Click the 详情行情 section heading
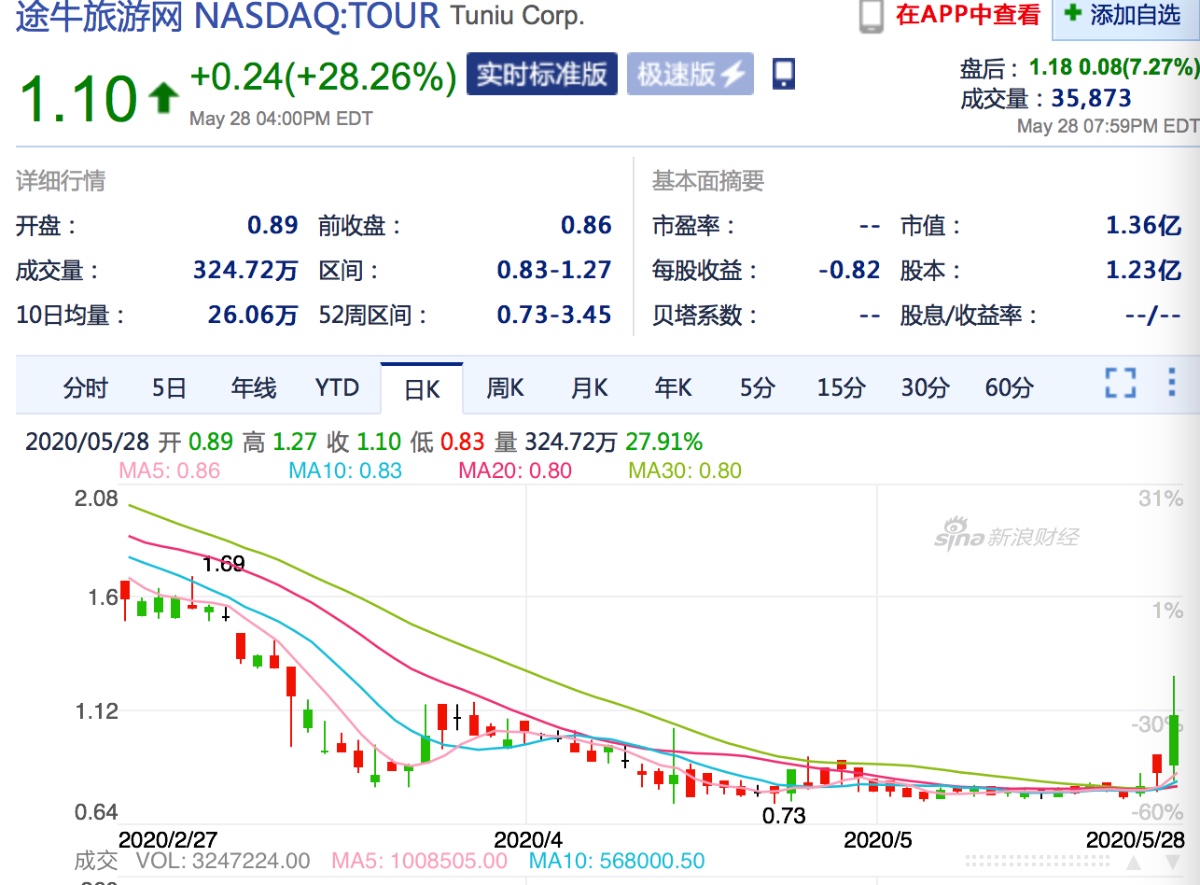Viewport: 1200px width, 885px height. (60, 181)
